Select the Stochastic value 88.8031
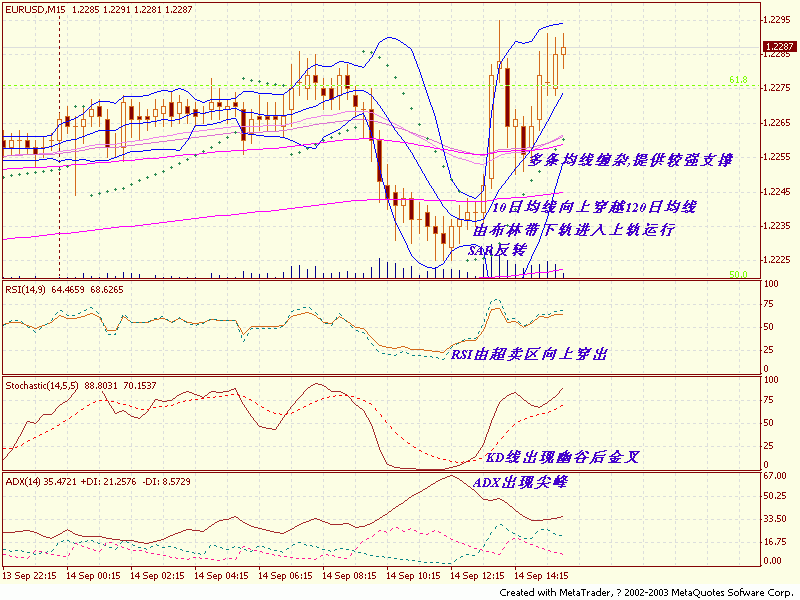 (101, 386)
